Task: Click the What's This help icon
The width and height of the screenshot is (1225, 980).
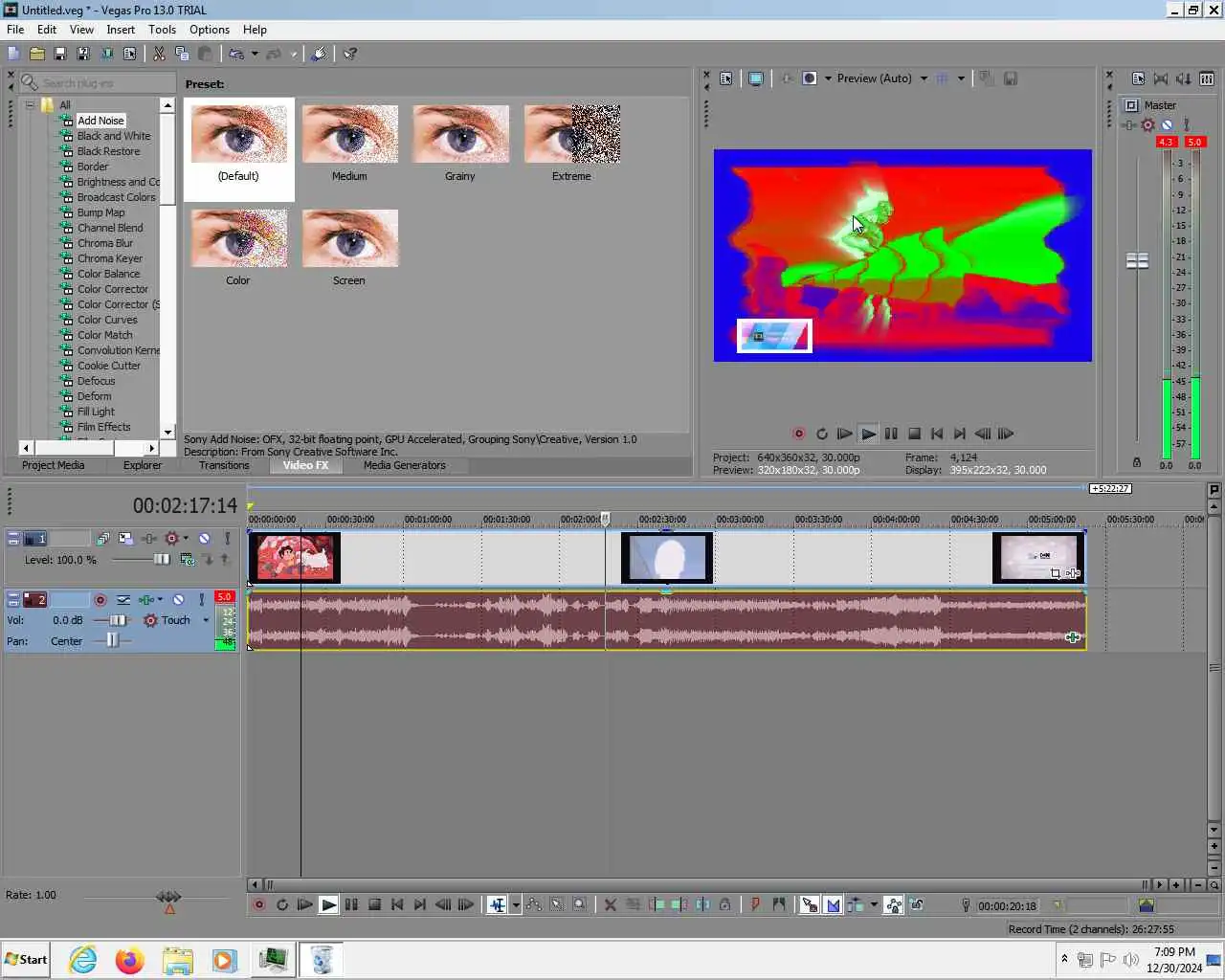Action: 350,54
